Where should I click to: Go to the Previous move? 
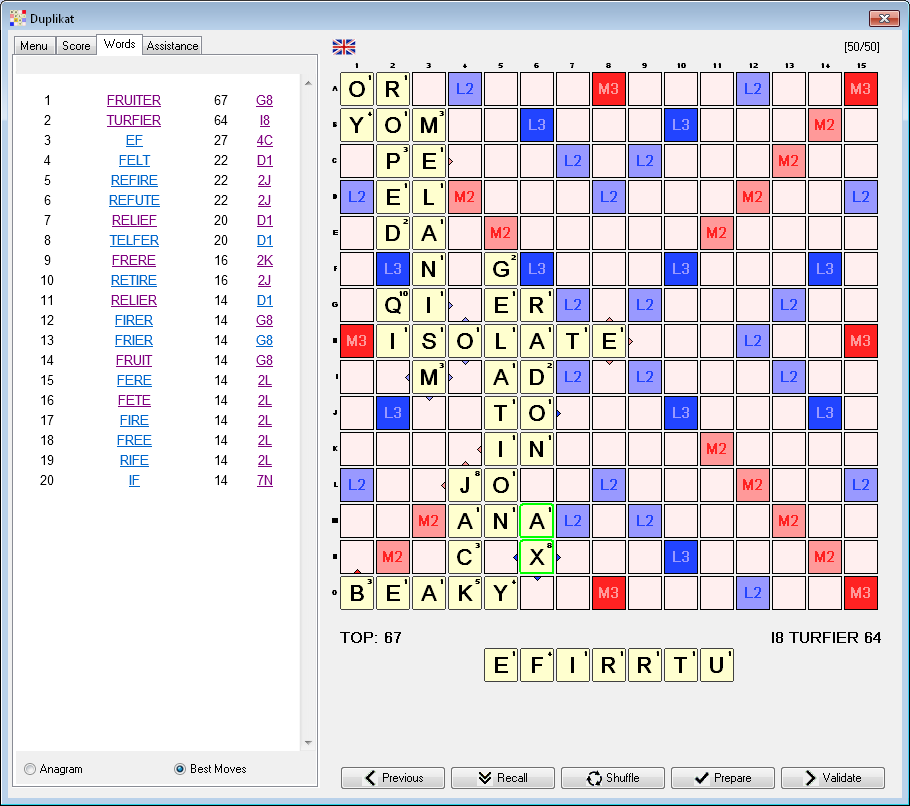click(392, 778)
